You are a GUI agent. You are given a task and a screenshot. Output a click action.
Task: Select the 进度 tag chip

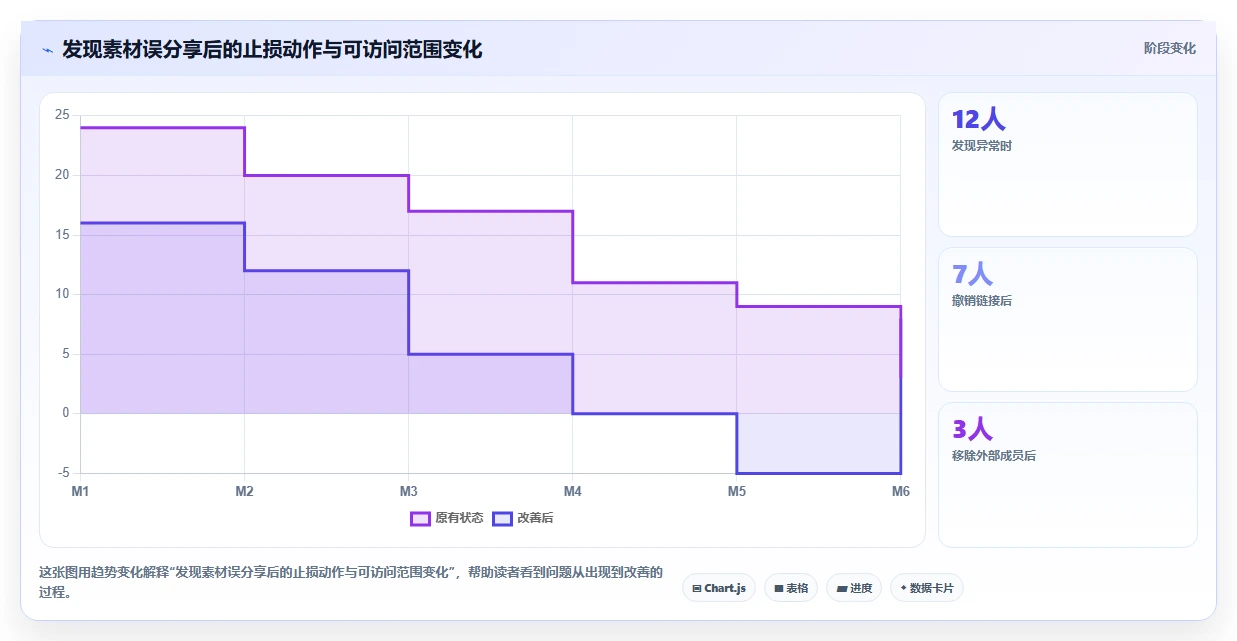[x=854, y=588]
